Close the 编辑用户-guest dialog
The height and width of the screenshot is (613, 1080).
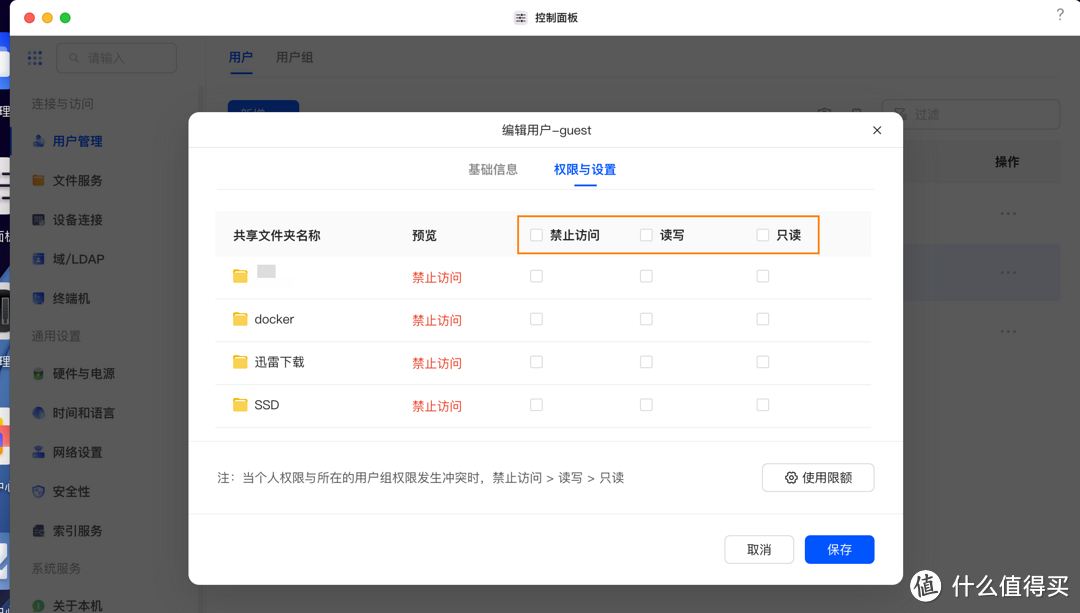877,130
